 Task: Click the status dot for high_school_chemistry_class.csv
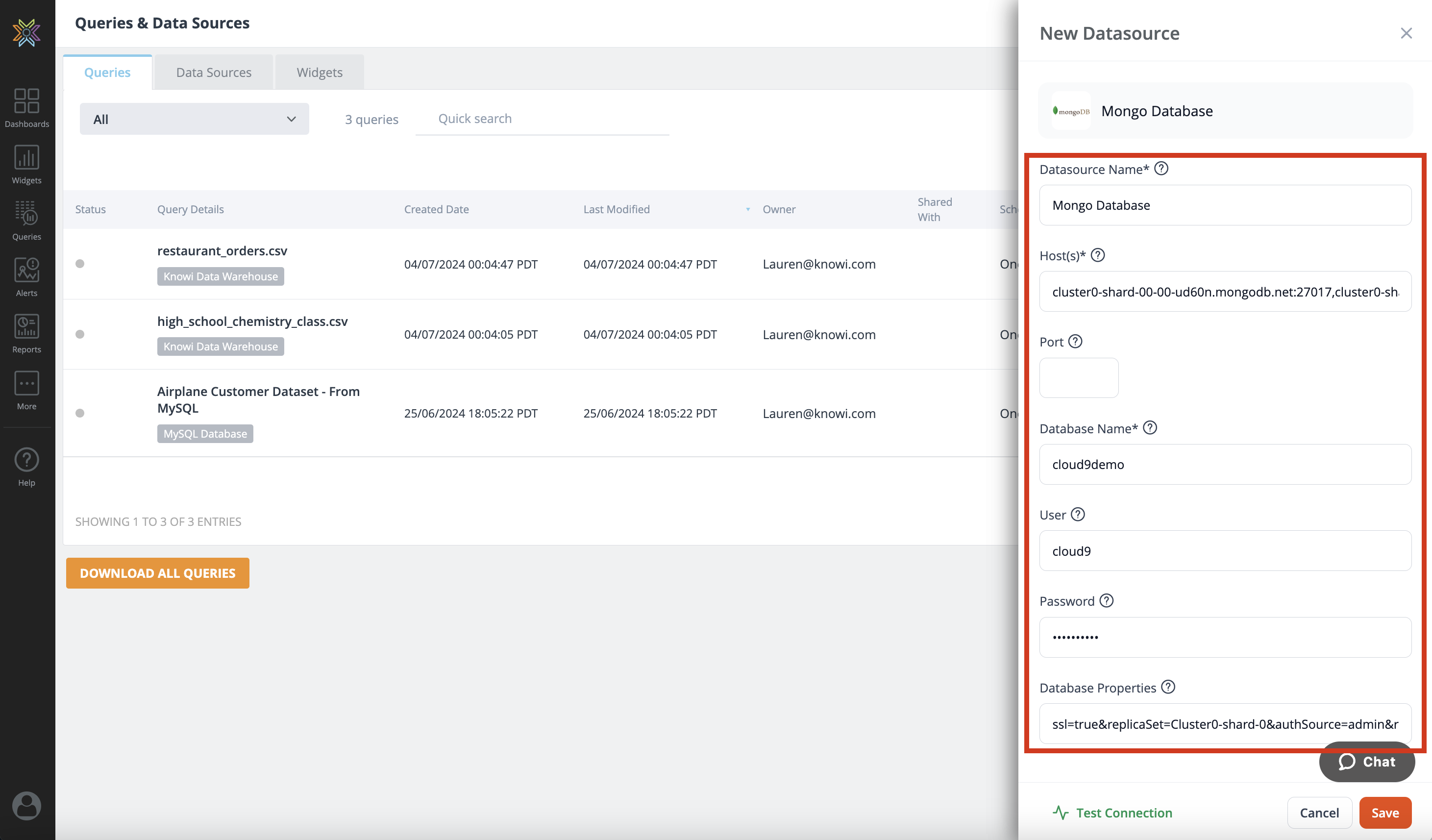click(80, 334)
